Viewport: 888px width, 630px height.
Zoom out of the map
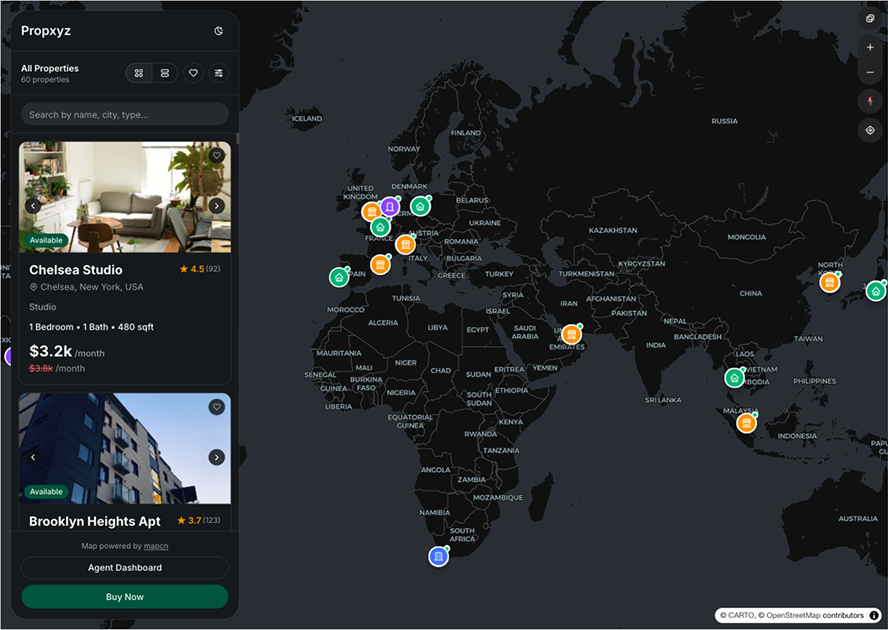870,73
